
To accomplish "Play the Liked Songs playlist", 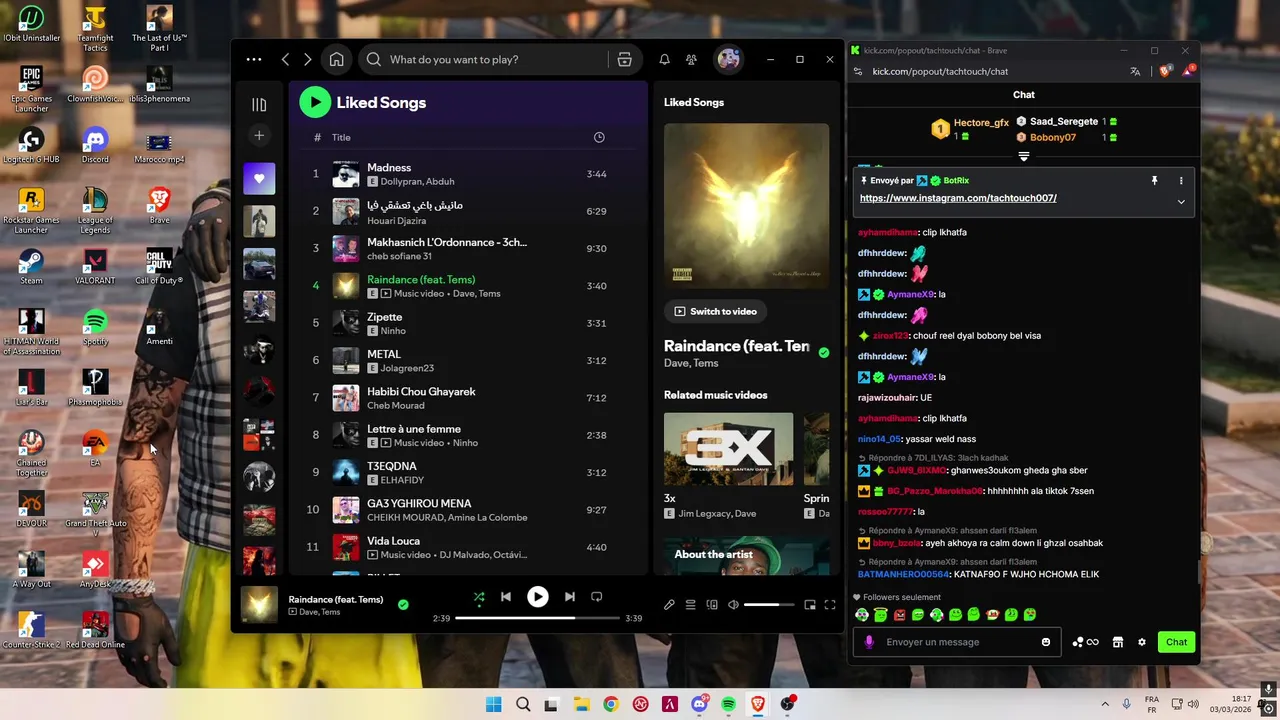I will pos(315,101).
